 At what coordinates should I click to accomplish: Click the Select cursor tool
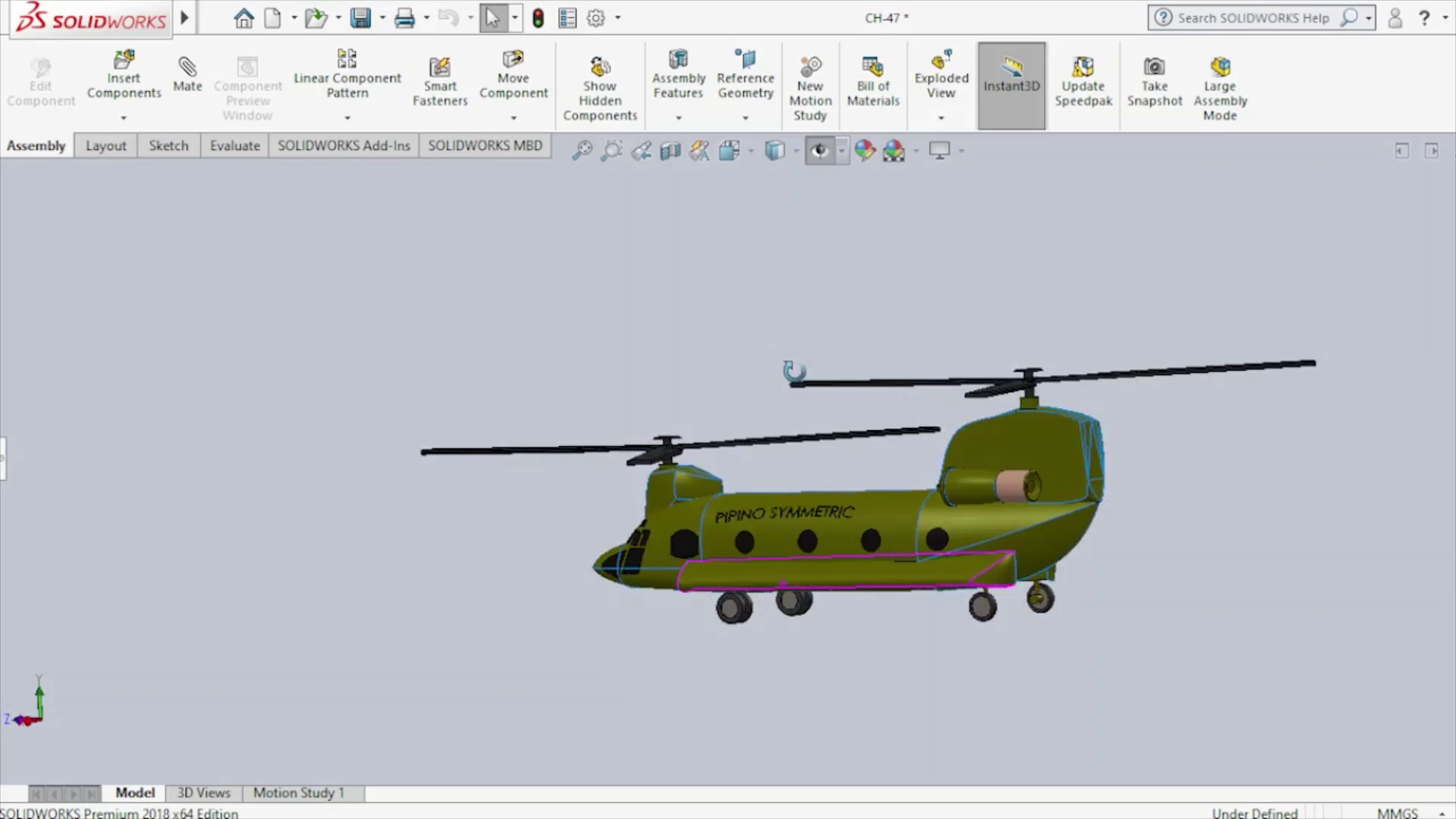(493, 18)
